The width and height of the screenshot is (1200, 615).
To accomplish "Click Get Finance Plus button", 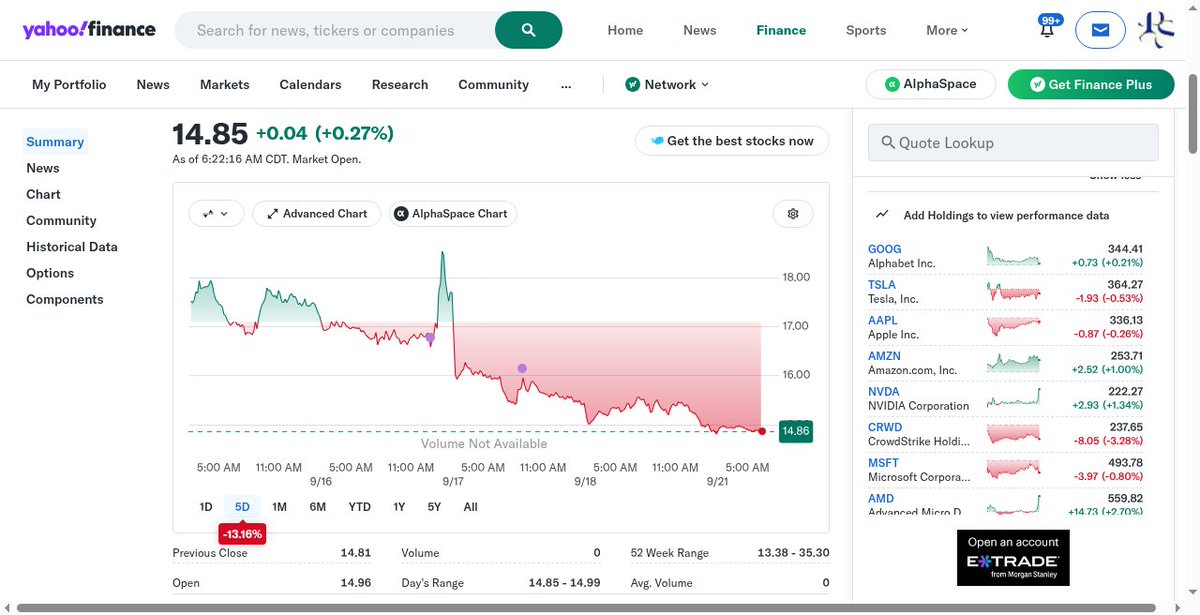I will coord(1089,84).
